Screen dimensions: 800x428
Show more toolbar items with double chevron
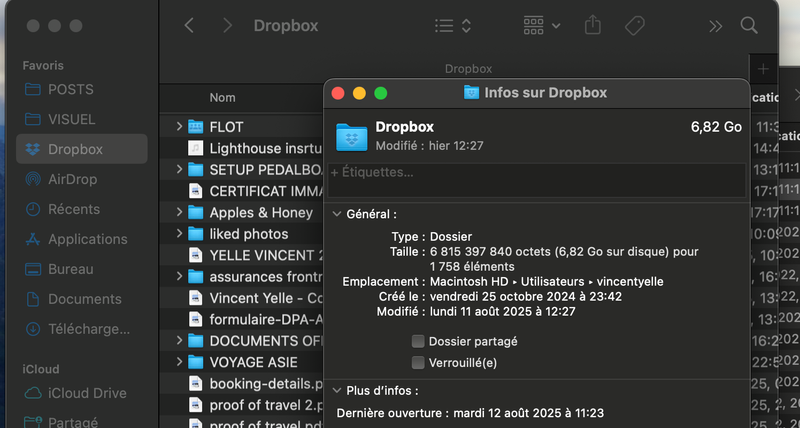pos(715,25)
